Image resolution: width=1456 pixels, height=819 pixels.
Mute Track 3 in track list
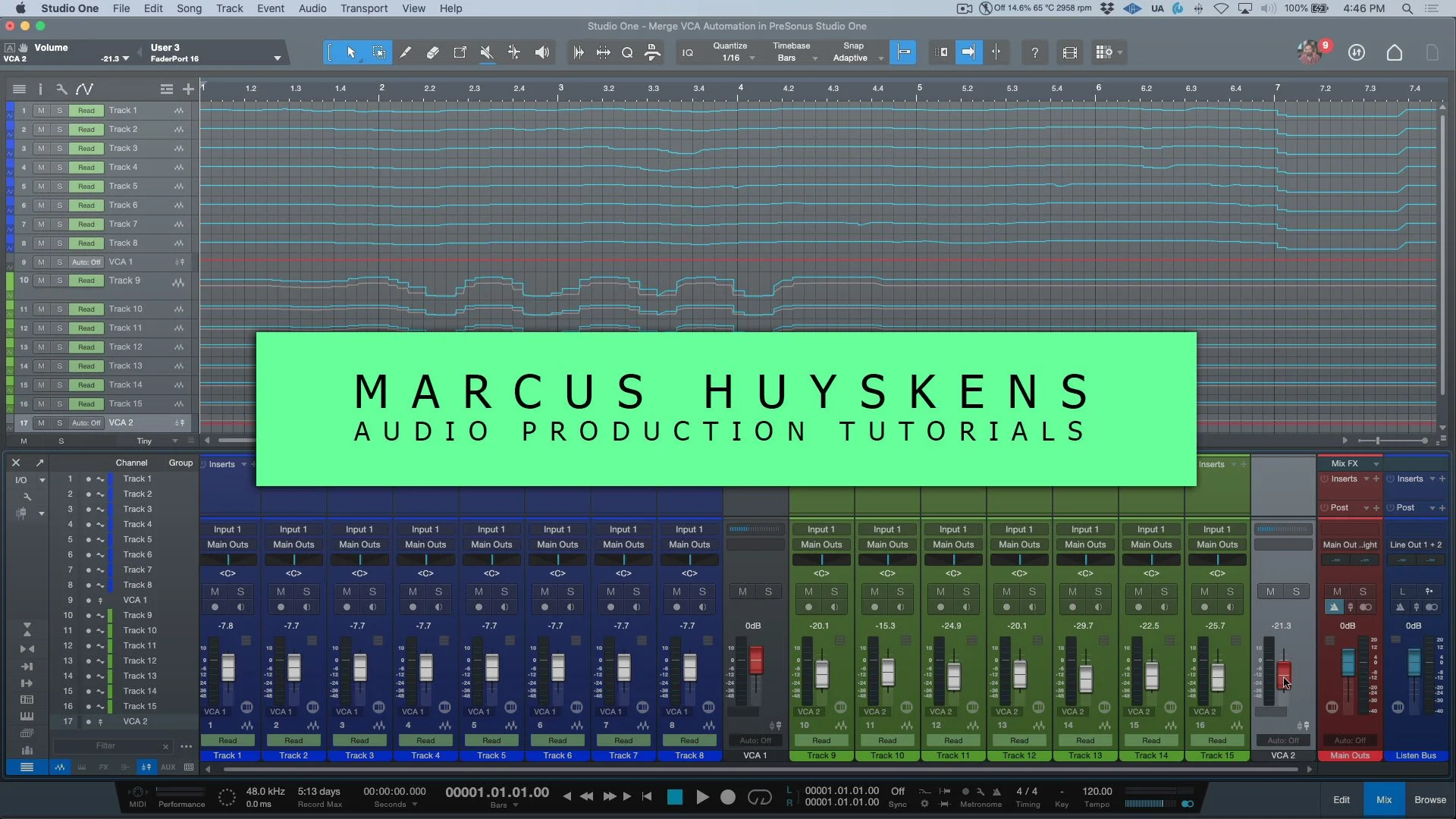tap(41, 149)
